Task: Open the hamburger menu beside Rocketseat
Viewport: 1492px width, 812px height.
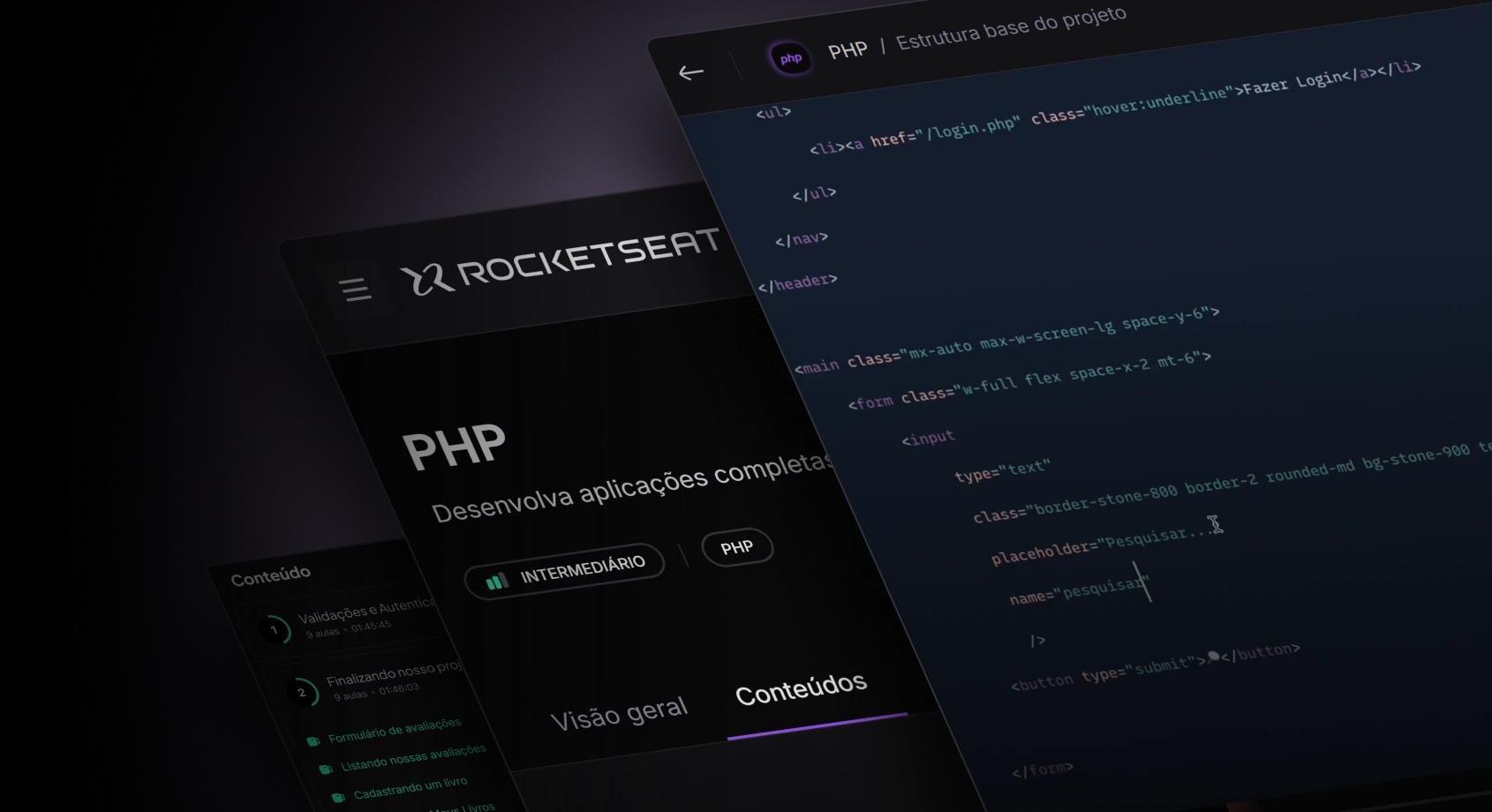Action: [x=356, y=289]
